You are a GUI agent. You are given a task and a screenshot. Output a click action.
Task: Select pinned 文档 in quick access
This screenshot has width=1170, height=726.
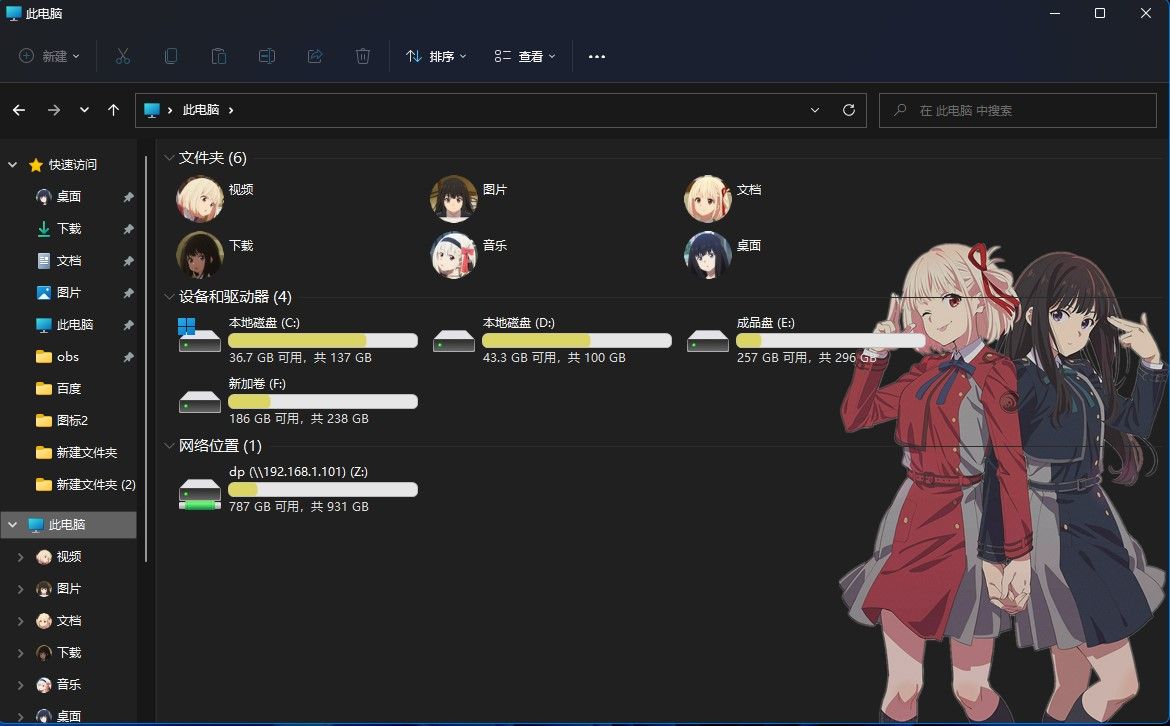tap(69, 260)
